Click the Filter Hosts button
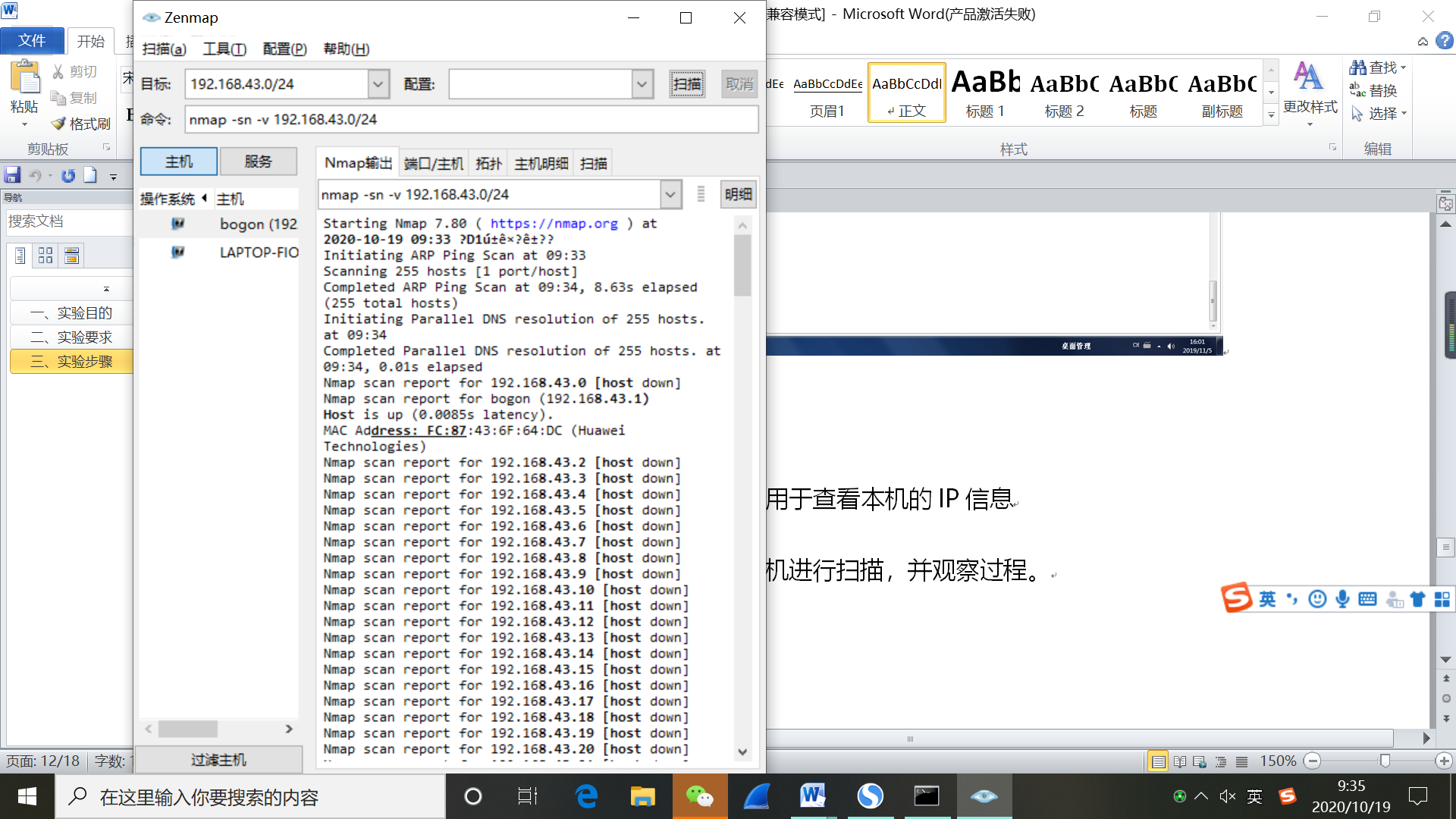The height and width of the screenshot is (819, 1456). [x=218, y=759]
